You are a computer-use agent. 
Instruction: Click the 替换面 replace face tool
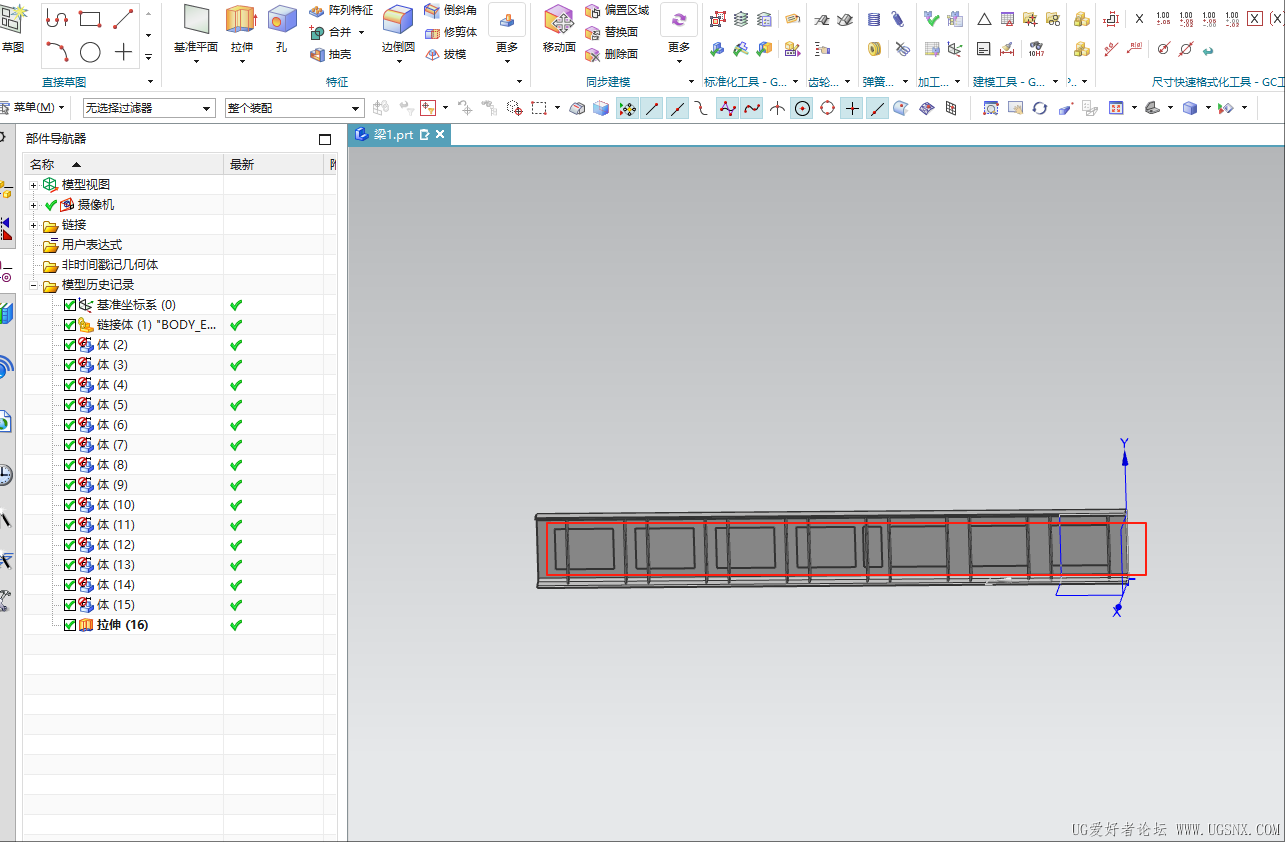(612, 32)
